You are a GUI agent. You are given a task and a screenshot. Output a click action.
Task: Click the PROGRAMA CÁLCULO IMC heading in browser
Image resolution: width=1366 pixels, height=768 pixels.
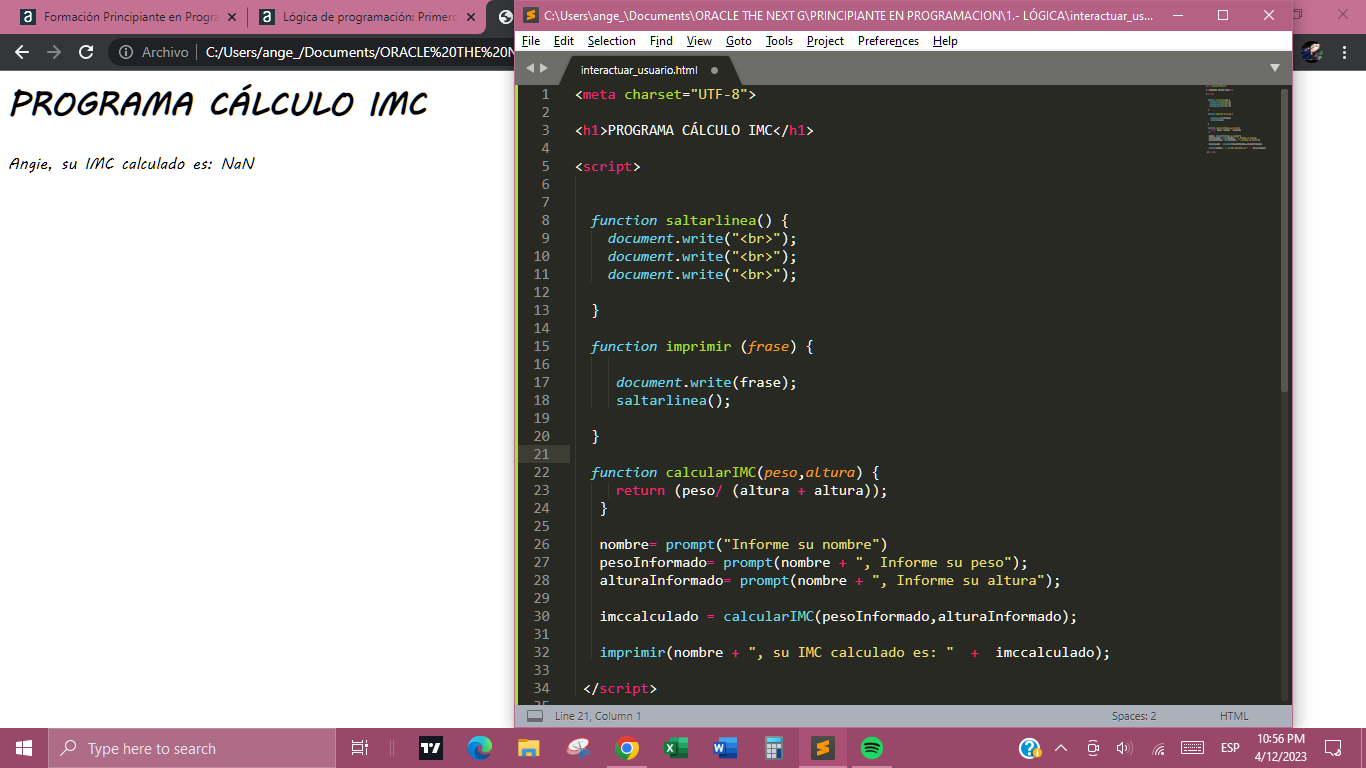coord(219,104)
